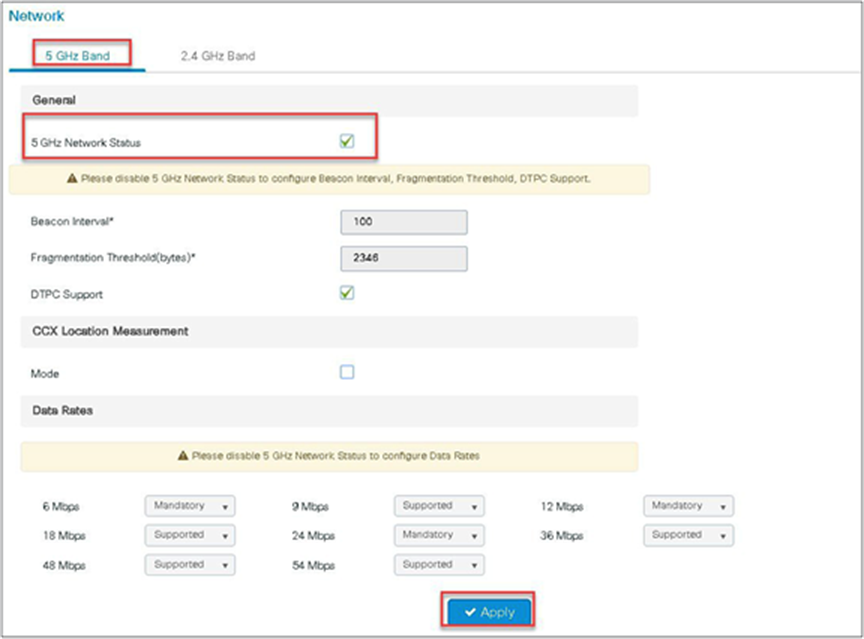Toggle the DTPC Support checkbox

coord(347,293)
